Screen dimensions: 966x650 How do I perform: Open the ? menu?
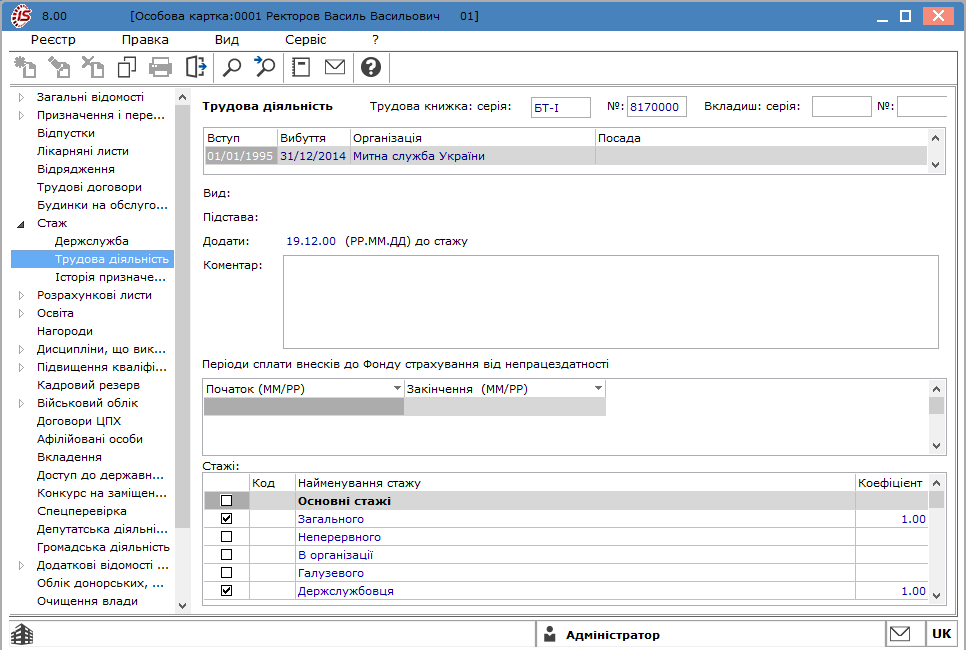coord(375,39)
